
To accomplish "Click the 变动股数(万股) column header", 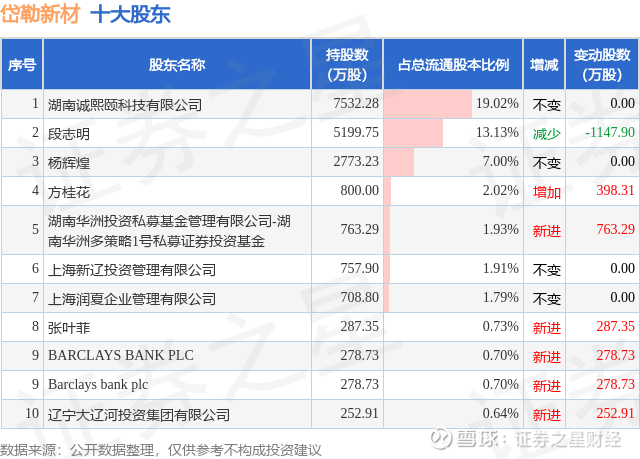I will pos(602,64).
